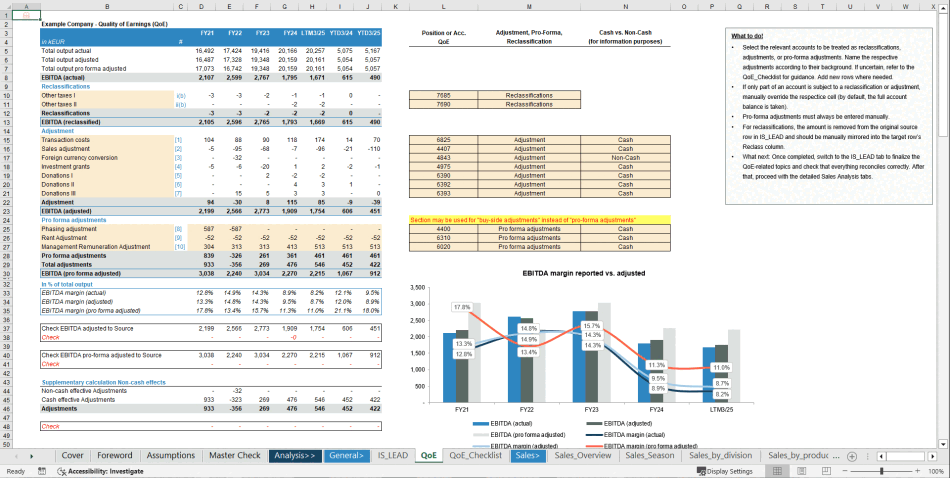Click the Normal view icon
Image resolution: width=950 pixels, height=478 pixels.
(777, 471)
